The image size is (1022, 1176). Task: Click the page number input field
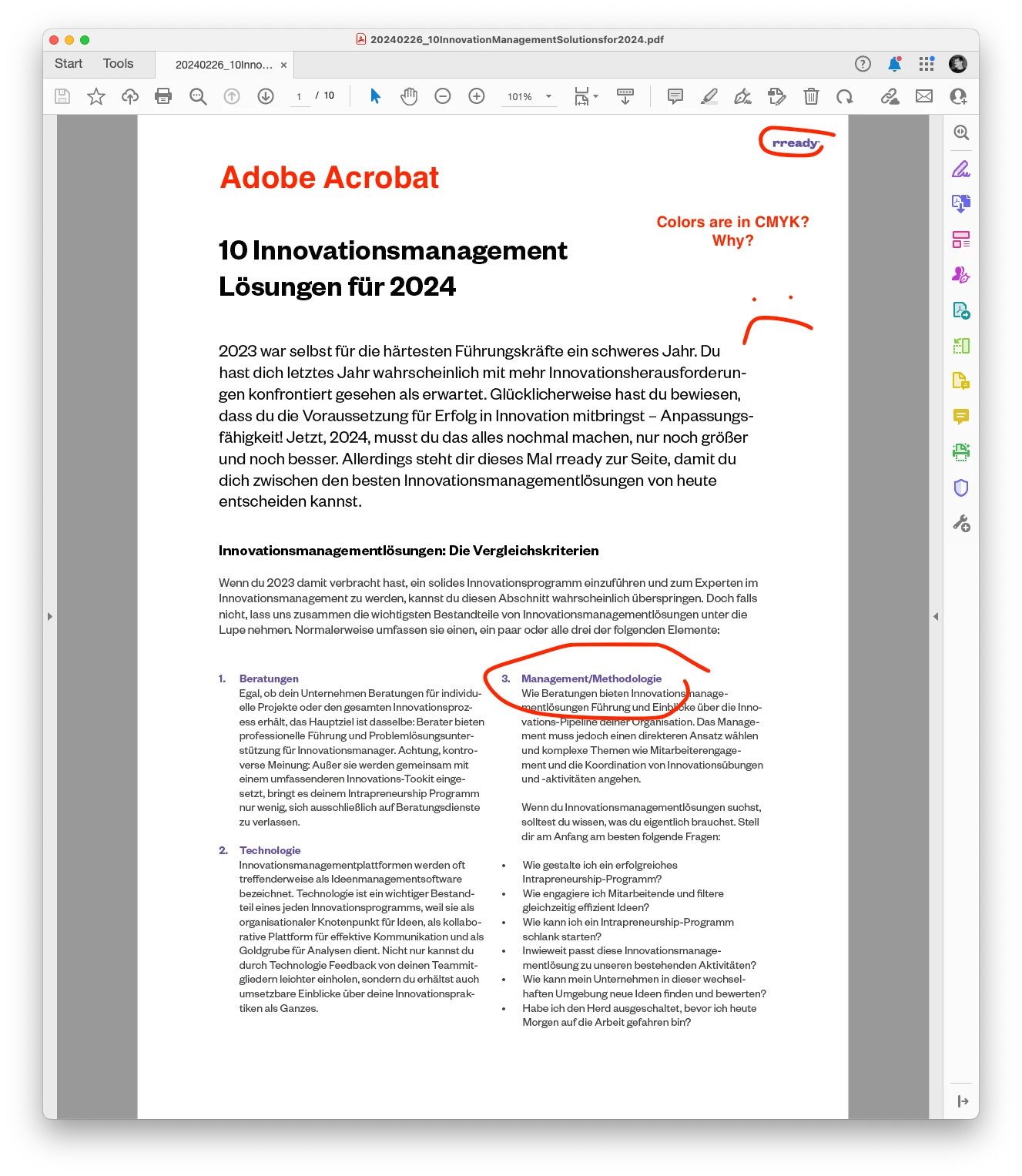[299, 96]
